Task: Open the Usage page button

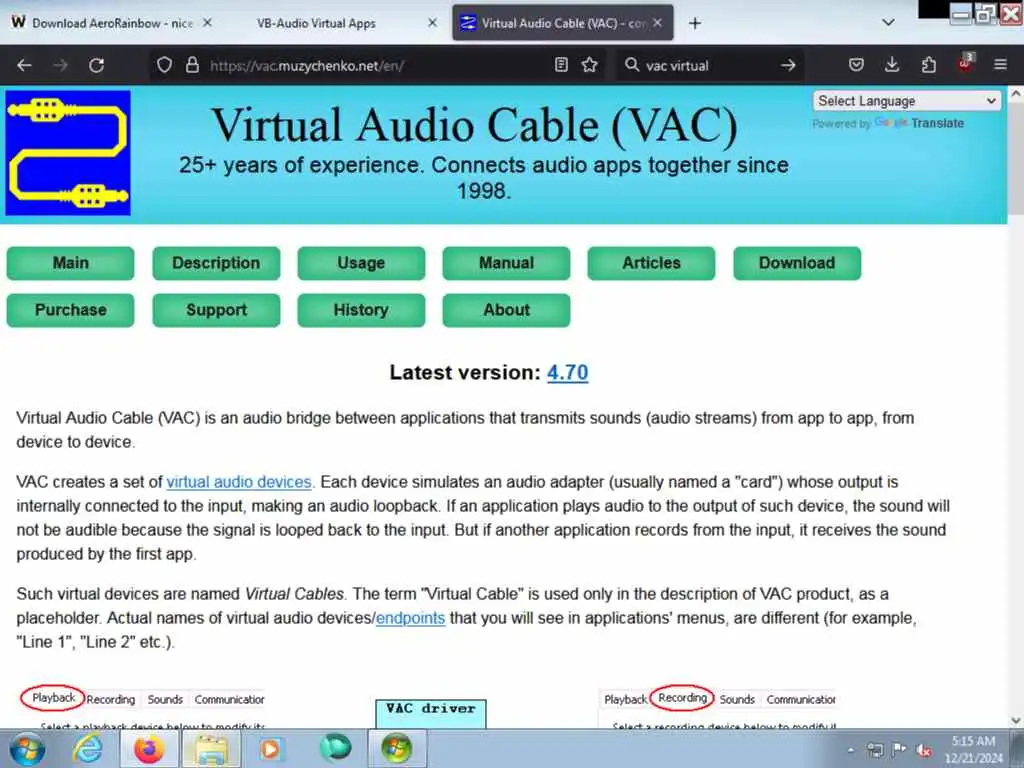Action: (361, 263)
